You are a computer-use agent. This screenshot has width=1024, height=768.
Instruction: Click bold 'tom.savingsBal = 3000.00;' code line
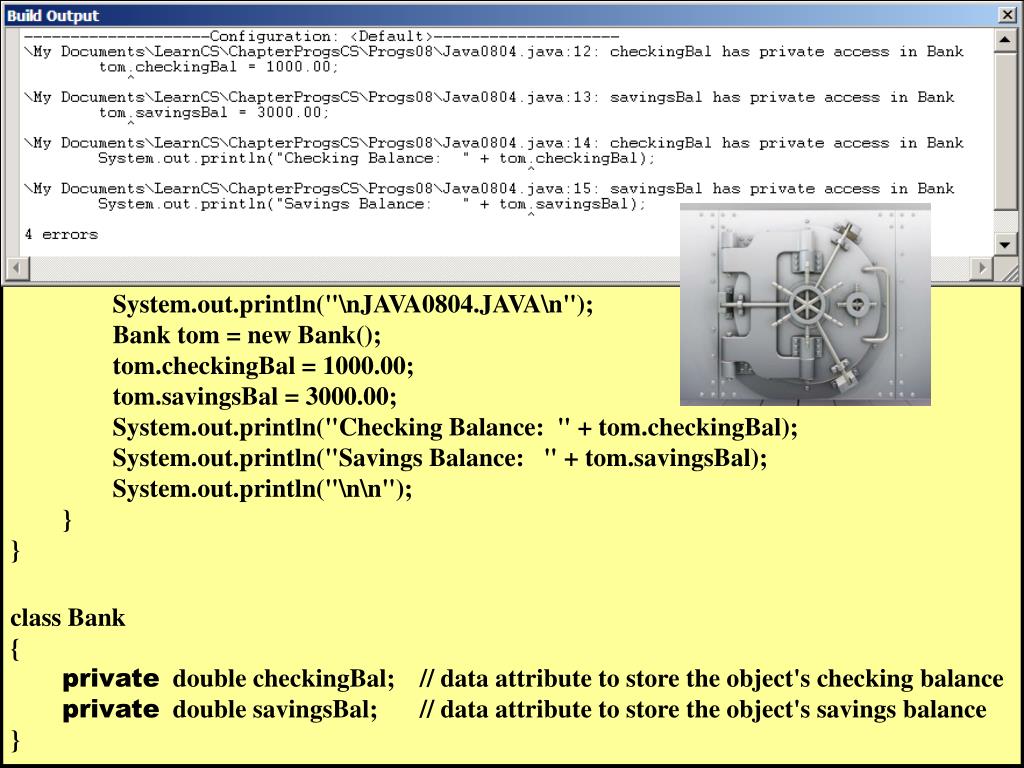255,397
